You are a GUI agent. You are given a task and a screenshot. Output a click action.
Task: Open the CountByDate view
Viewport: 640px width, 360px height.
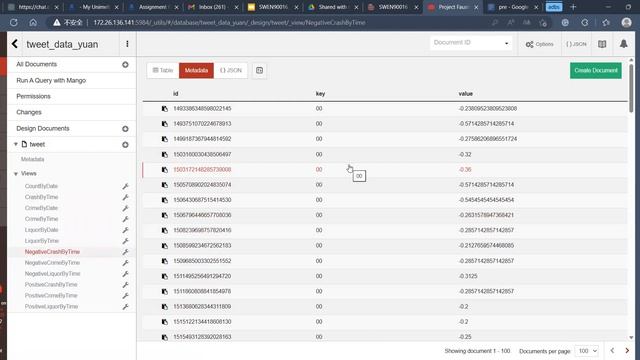(x=41, y=186)
